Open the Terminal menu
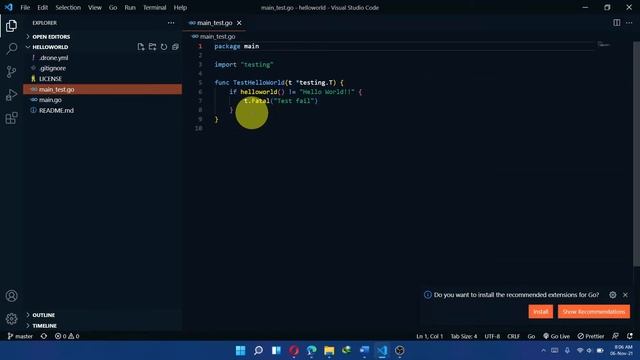This screenshot has height=360, width=640. [154, 7]
